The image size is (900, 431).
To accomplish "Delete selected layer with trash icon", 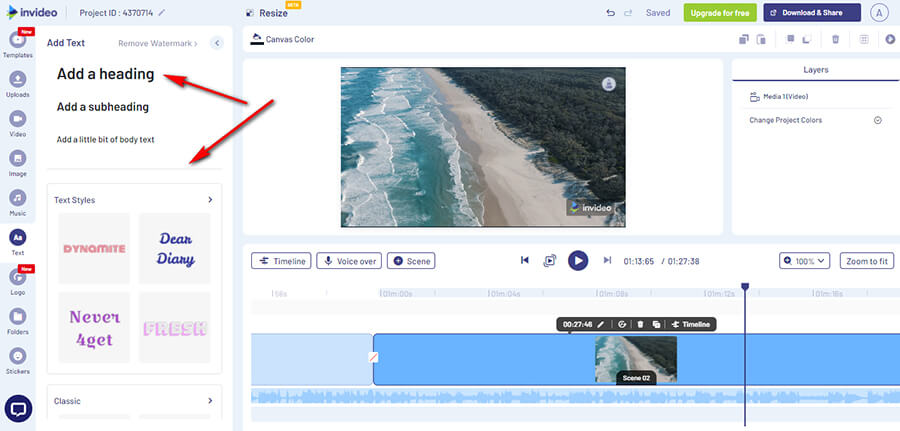I will click(x=836, y=39).
